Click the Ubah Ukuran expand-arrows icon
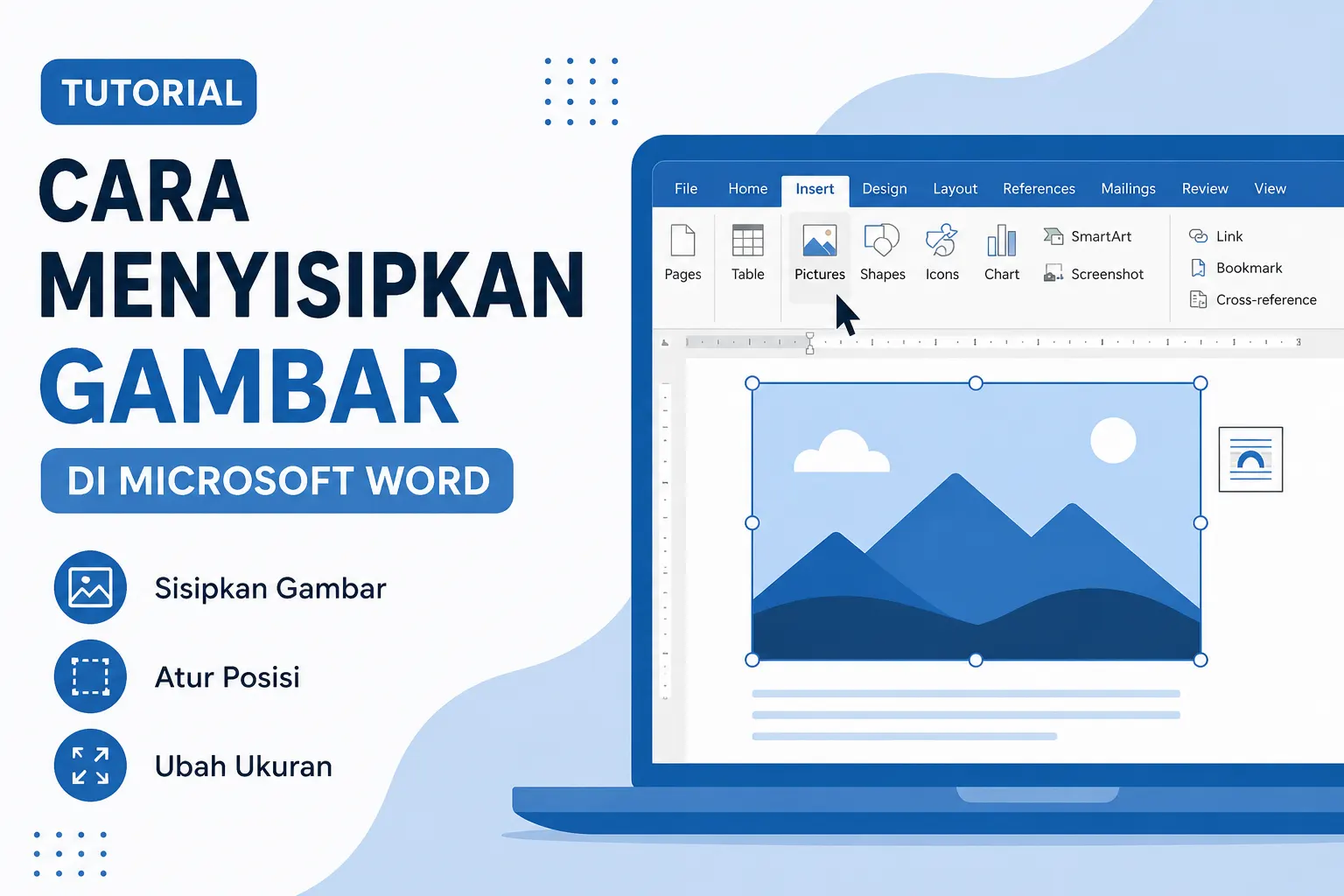 [x=90, y=766]
